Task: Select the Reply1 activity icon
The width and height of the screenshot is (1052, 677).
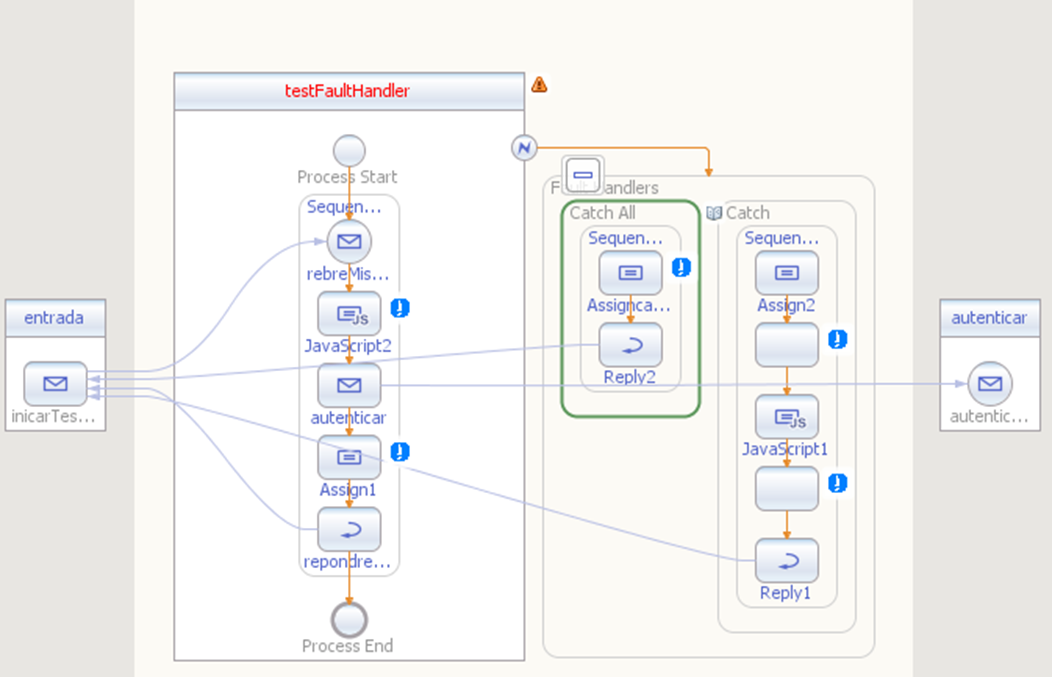Action: tap(786, 560)
